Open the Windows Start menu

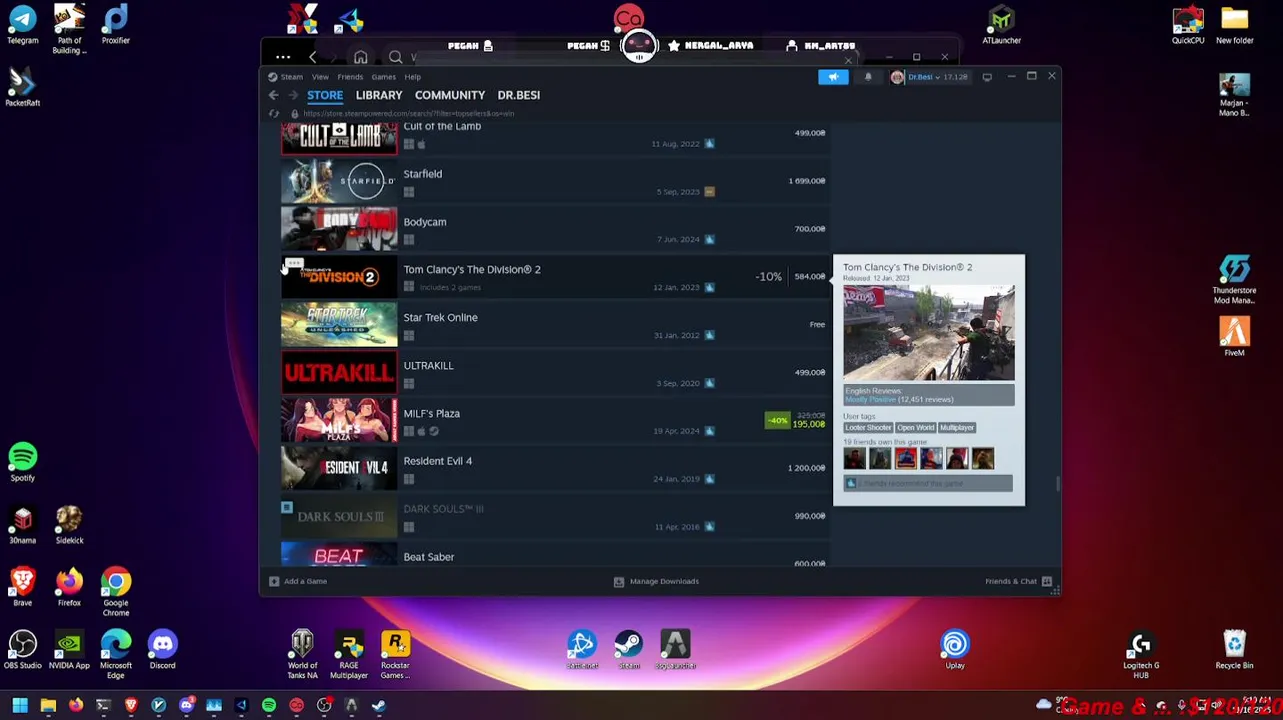click(19, 706)
